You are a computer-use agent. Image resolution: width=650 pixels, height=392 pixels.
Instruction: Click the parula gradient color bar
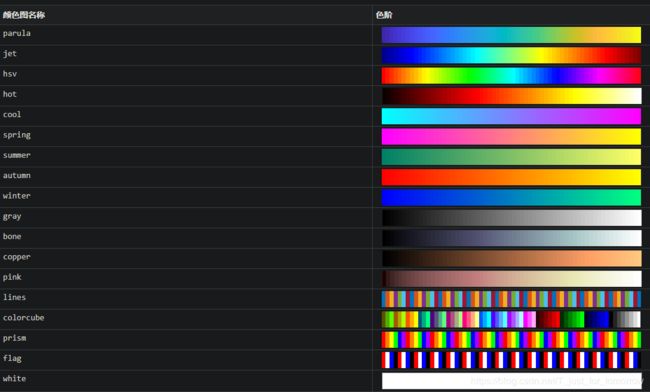[511, 35]
